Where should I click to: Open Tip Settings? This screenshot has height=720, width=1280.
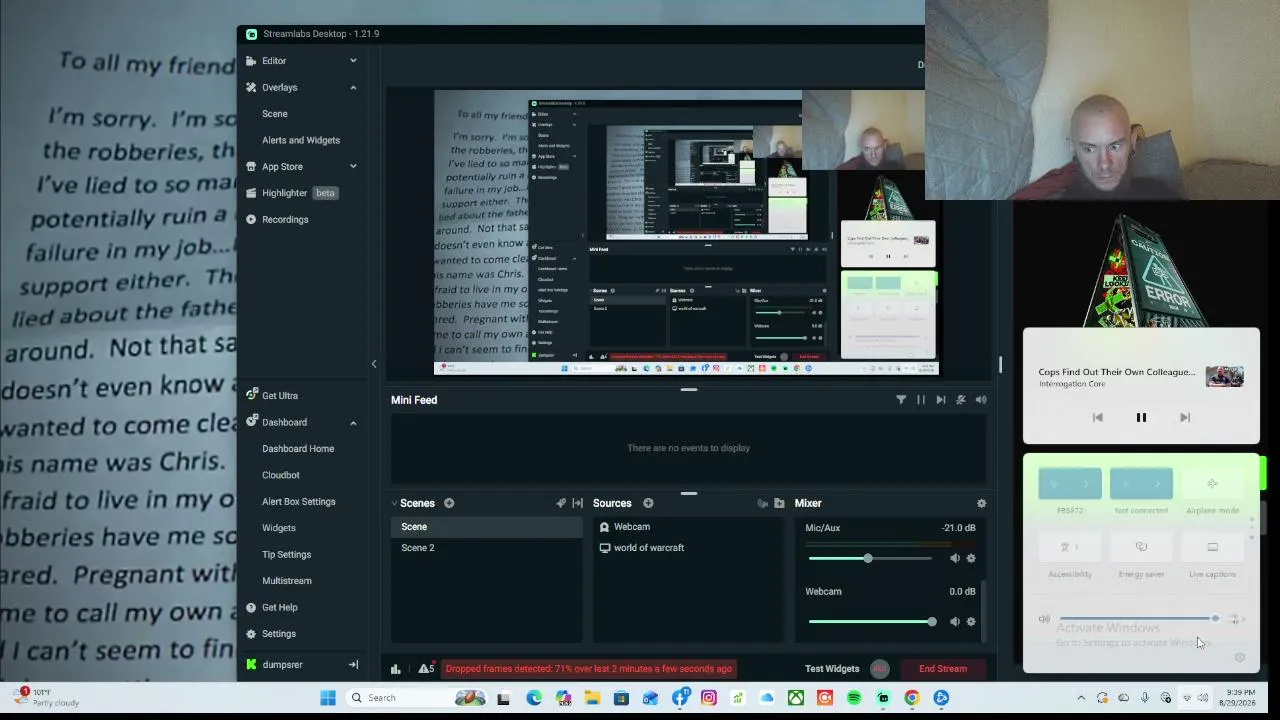click(x=287, y=555)
